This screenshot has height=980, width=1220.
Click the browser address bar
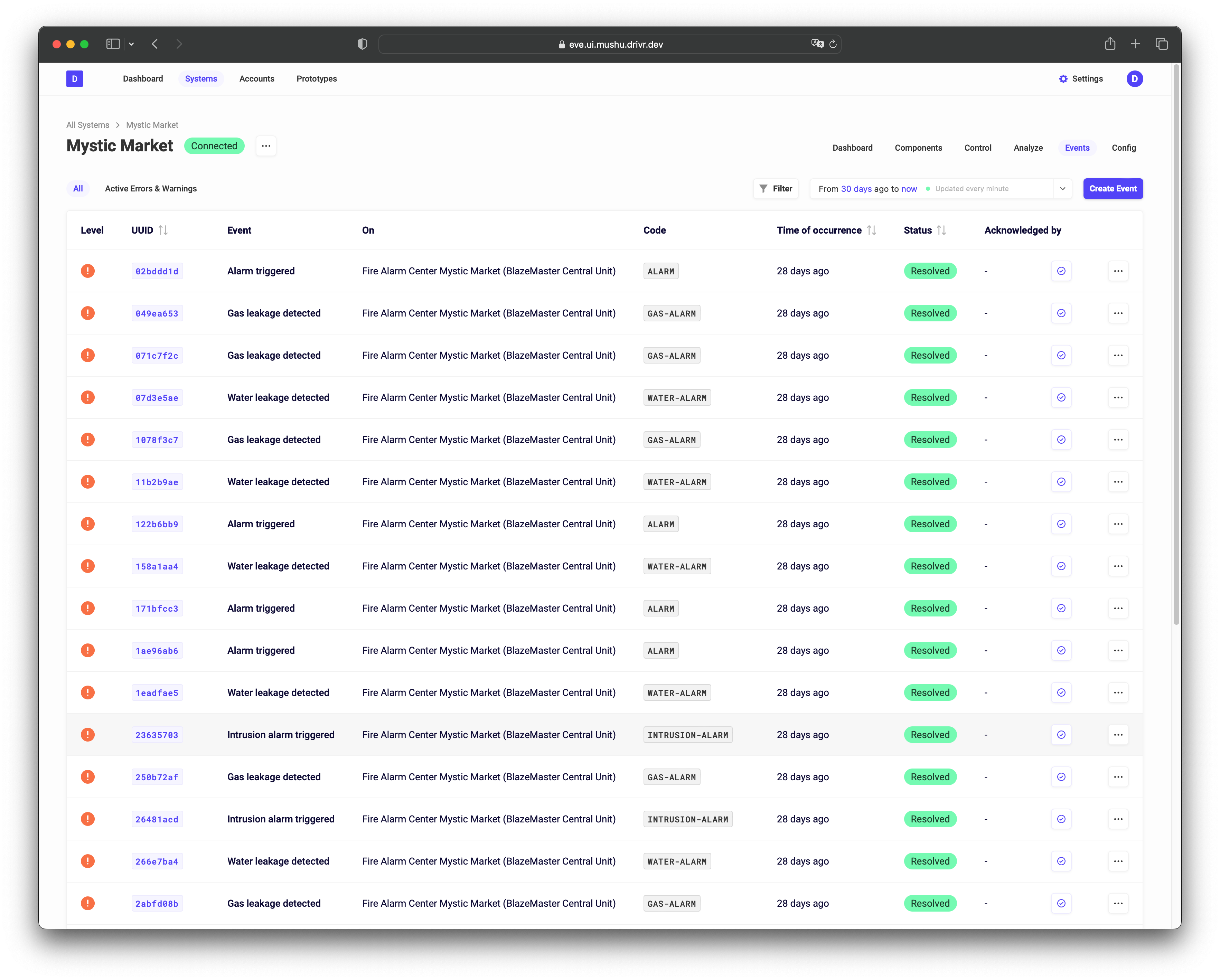(615, 44)
